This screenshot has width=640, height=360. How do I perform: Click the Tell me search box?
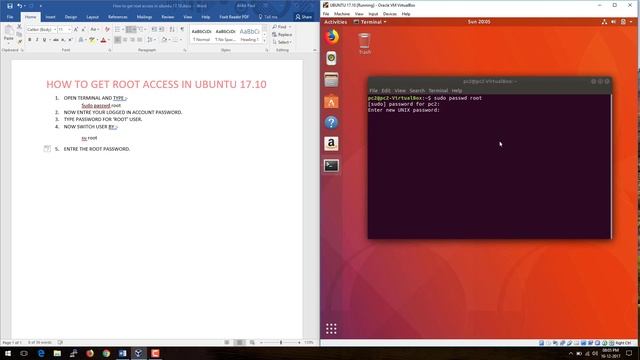pos(268,17)
